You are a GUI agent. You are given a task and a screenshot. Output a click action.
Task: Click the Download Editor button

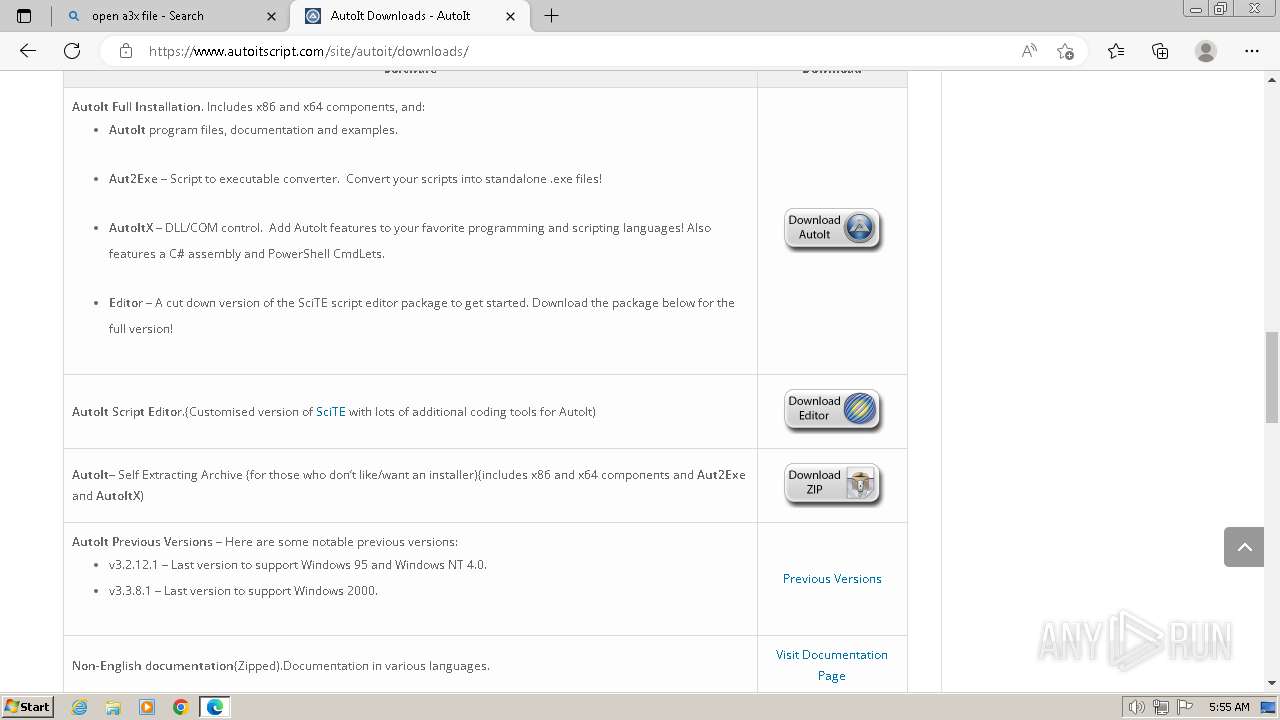[832, 410]
